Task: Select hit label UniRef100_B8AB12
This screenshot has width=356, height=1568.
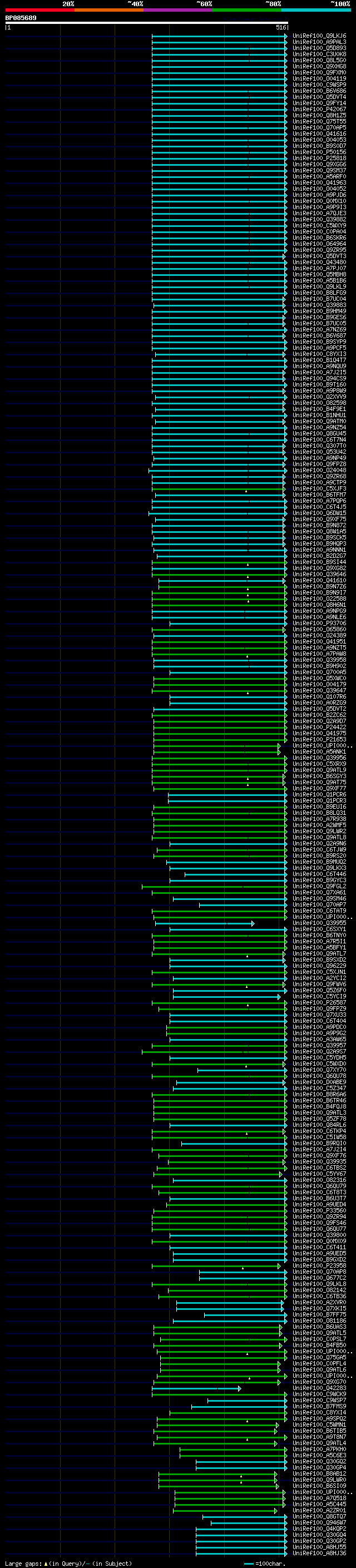Action: tap(319, 1473)
